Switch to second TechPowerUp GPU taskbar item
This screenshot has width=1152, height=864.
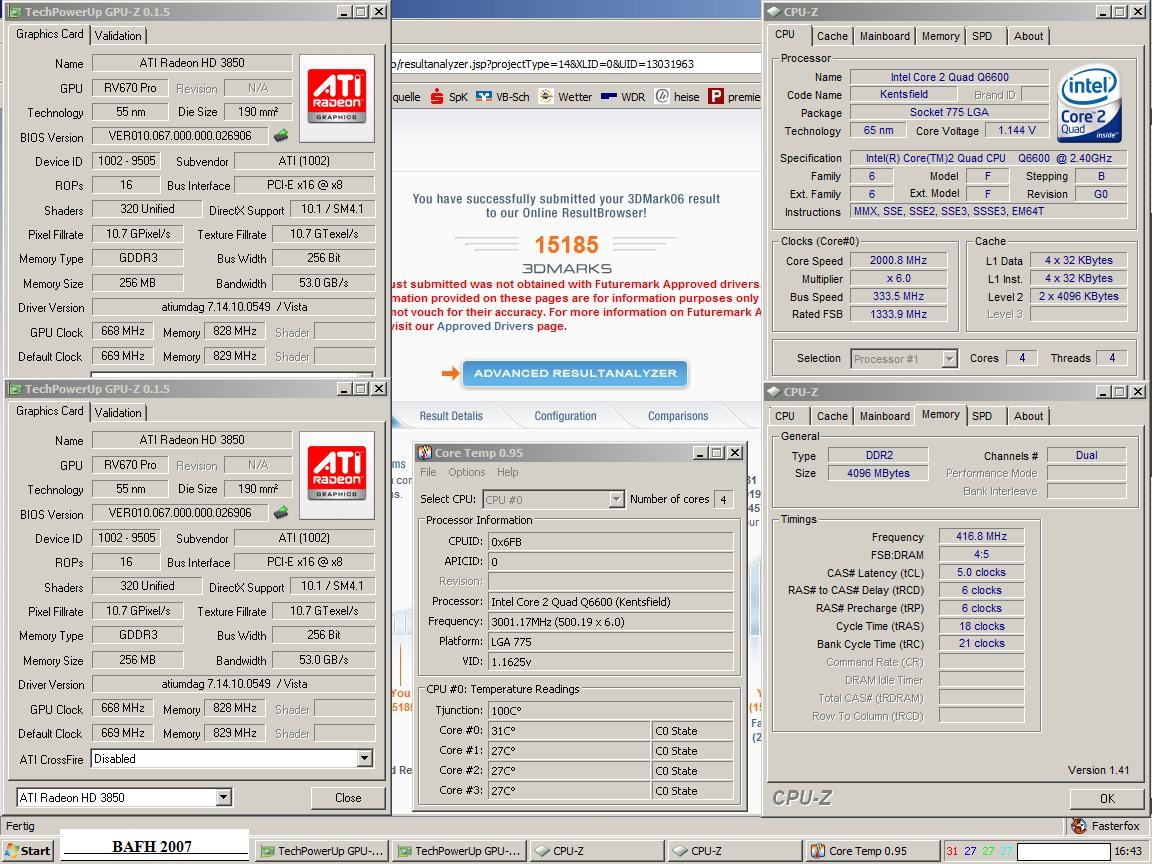tap(458, 851)
